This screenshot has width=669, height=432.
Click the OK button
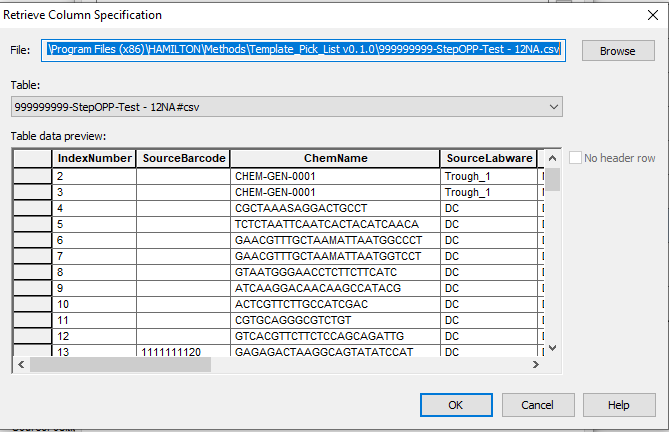455,405
